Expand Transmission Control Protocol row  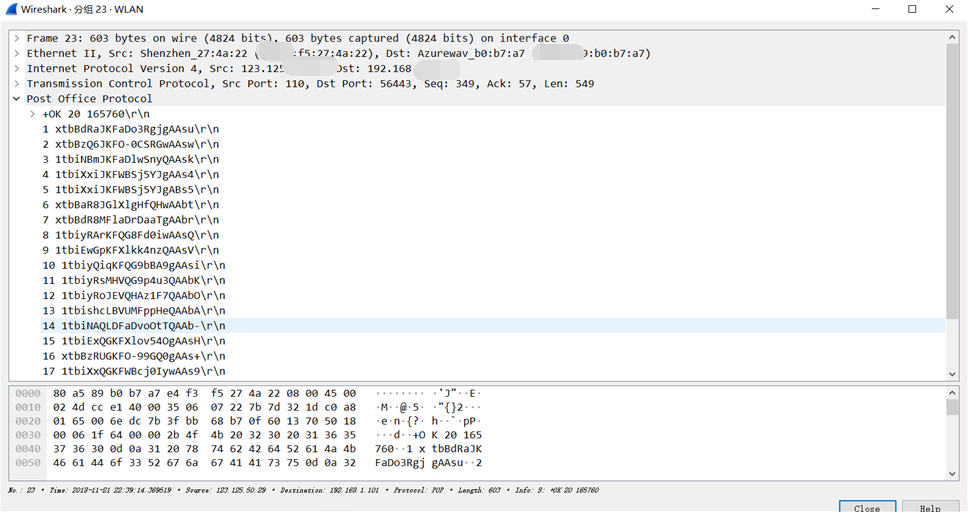[17, 84]
